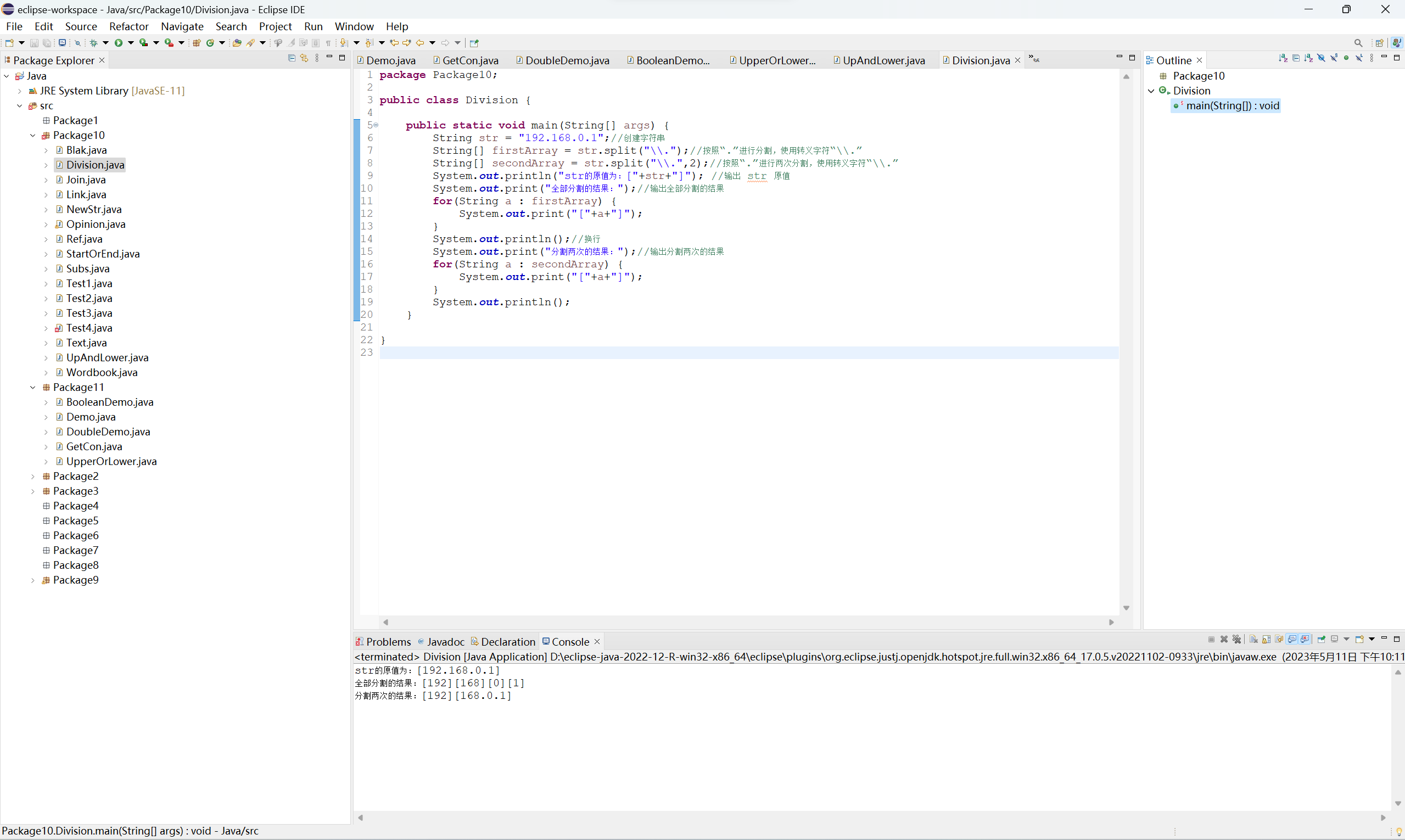The image size is (1405, 840).
Task: Maximize the editor area
Action: (x=1132, y=58)
